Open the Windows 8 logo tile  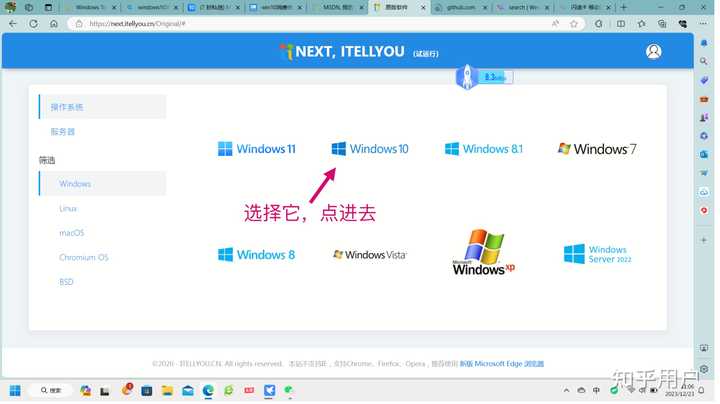(256, 254)
